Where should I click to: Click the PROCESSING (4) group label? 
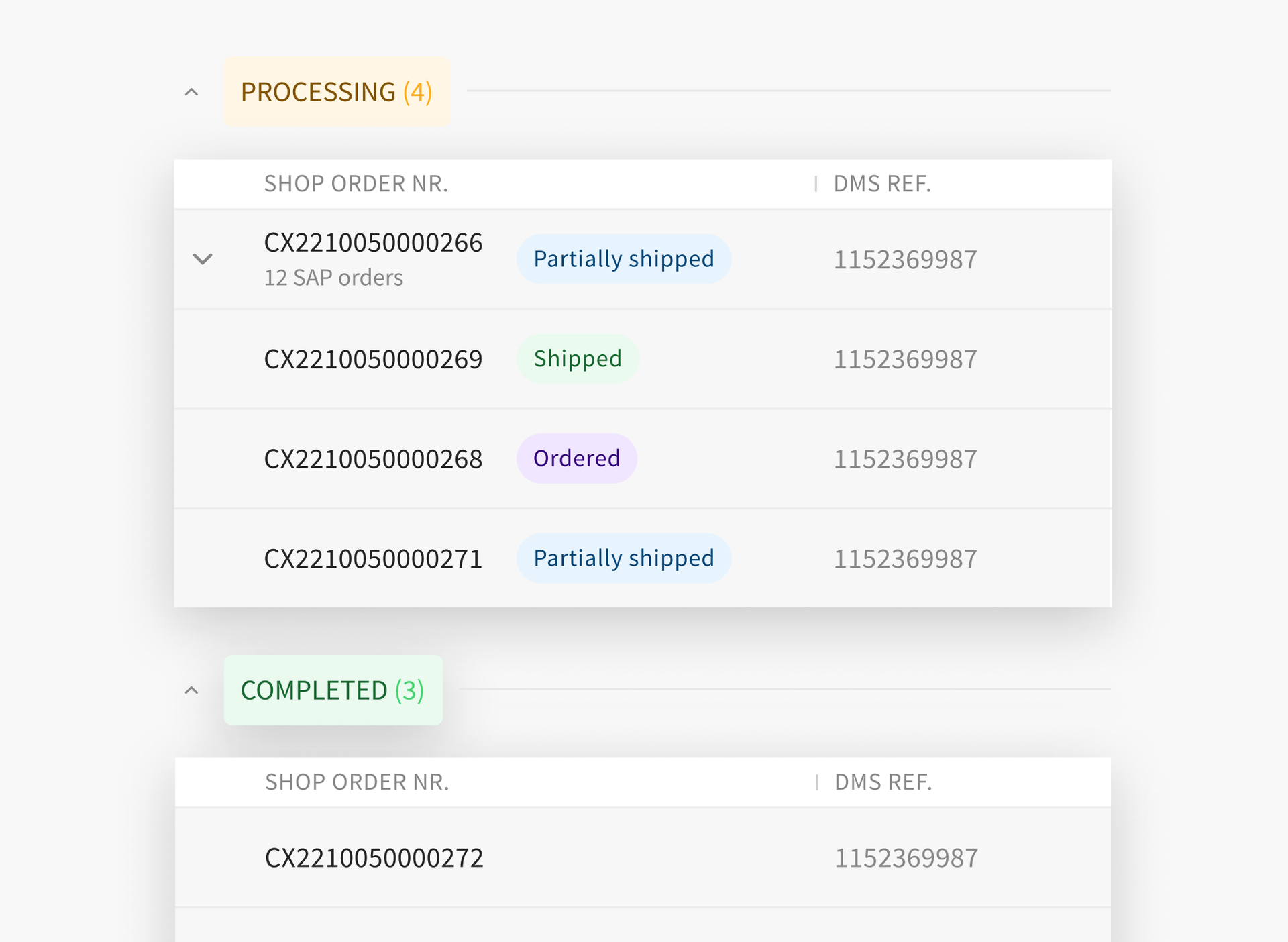tap(336, 92)
